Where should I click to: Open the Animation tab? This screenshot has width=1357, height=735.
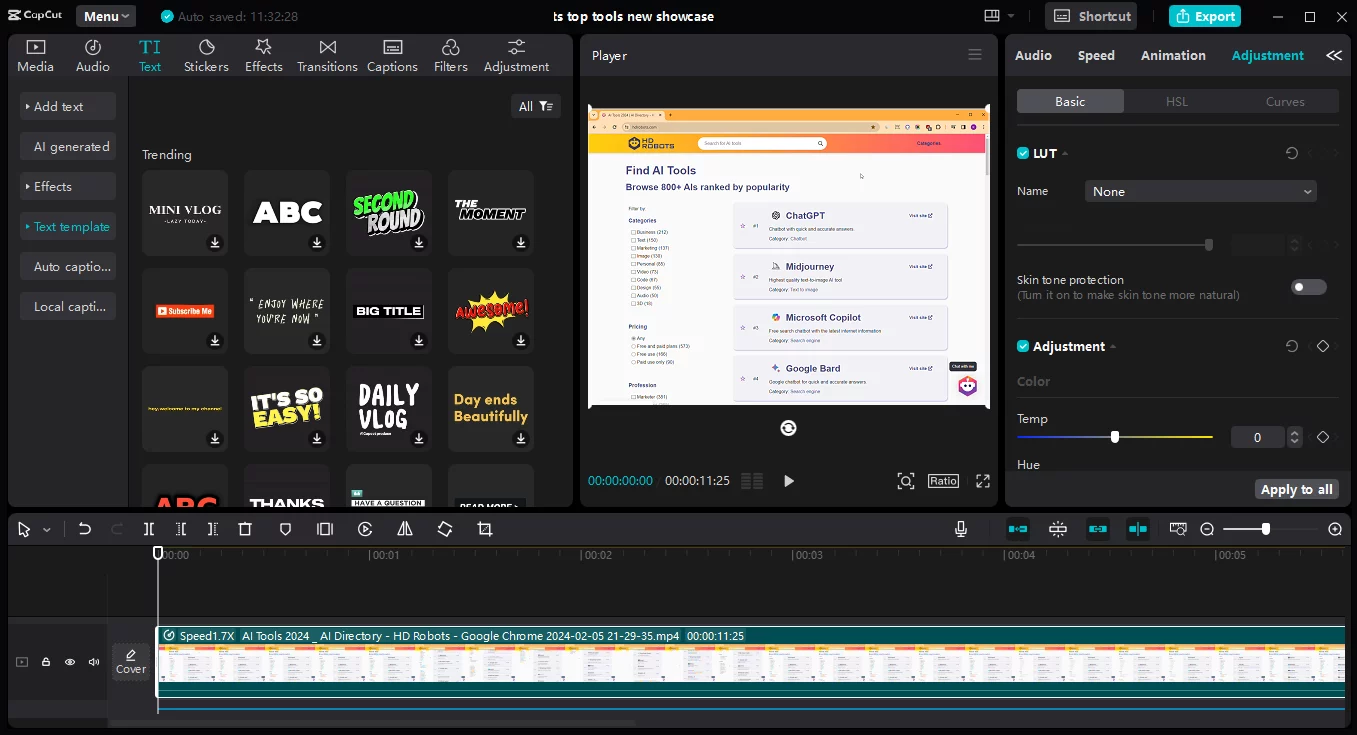tap(1173, 56)
